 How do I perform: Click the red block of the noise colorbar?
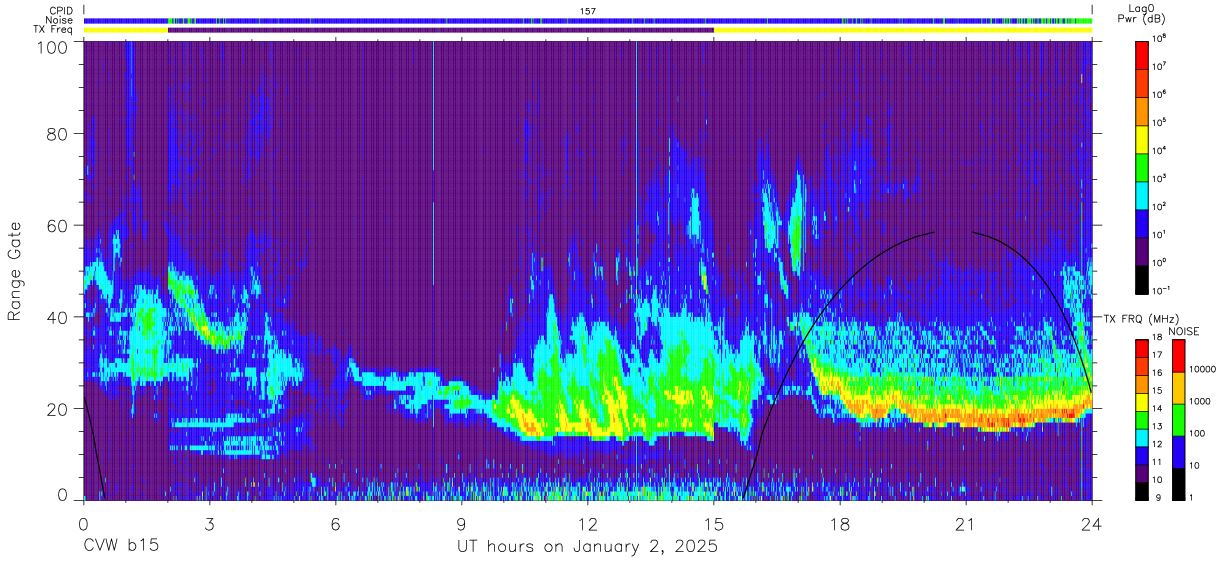[x=1179, y=356]
